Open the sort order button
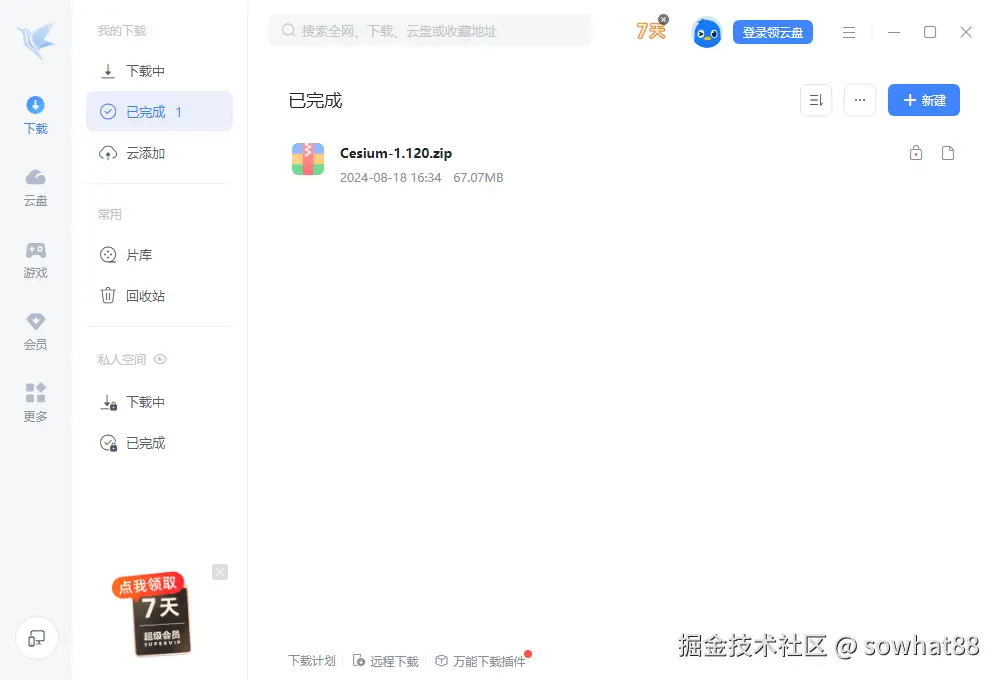This screenshot has height=680, width=1000. pos(816,100)
